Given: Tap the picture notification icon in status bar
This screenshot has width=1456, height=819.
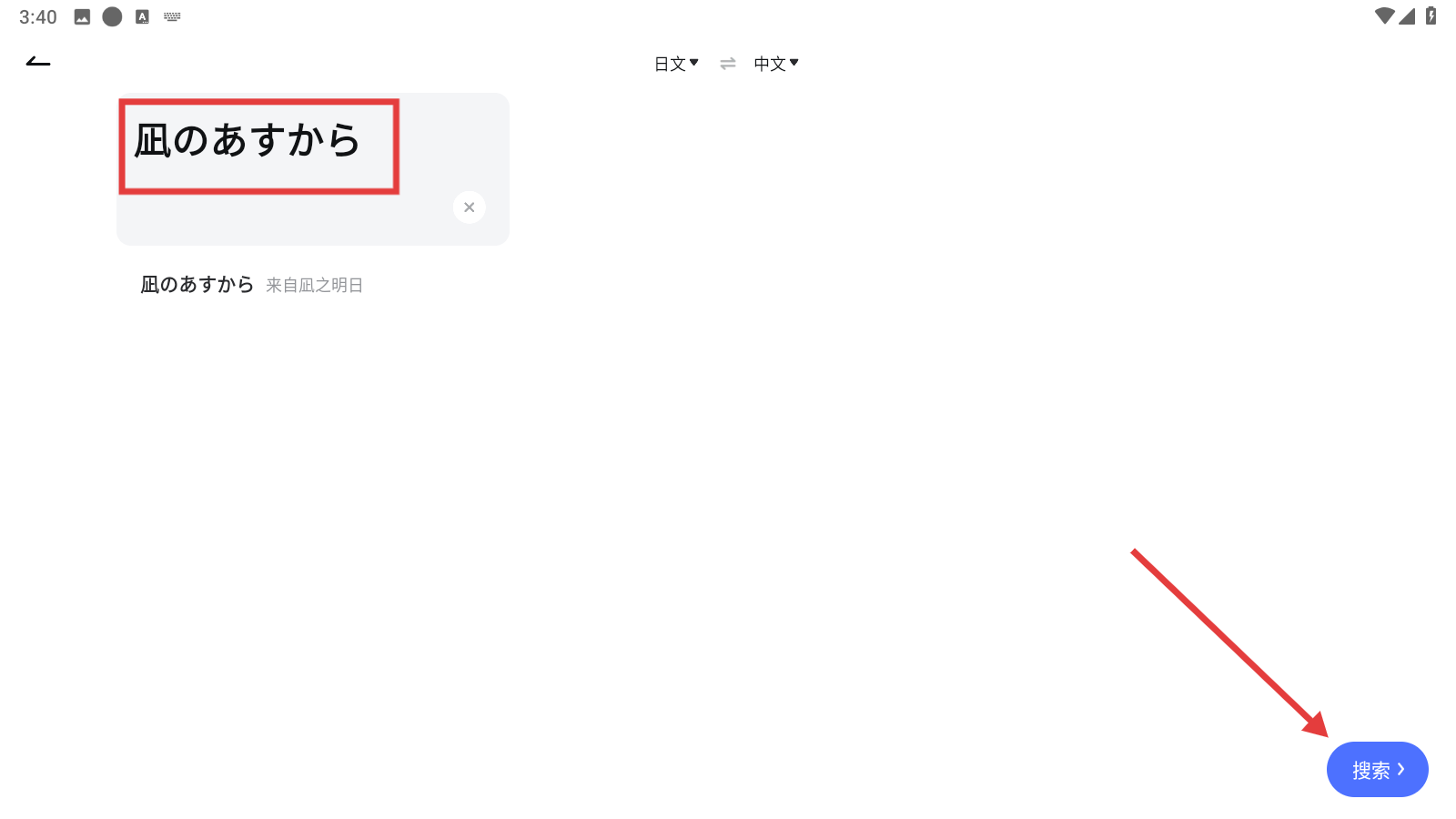Looking at the screenshot, I should (x=82, y=16).
